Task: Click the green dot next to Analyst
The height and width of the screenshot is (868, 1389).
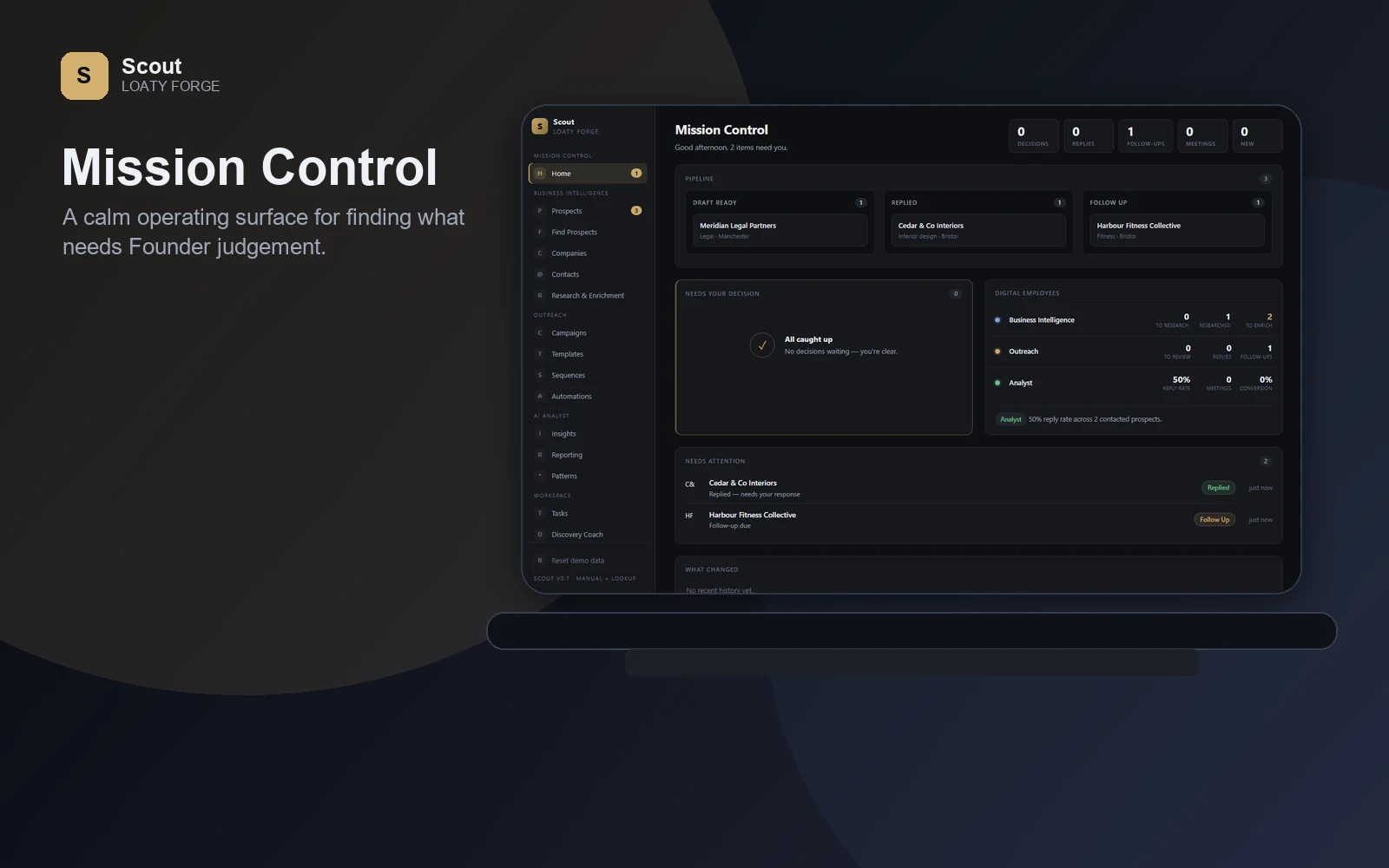Action: click(x=997, y=383)
